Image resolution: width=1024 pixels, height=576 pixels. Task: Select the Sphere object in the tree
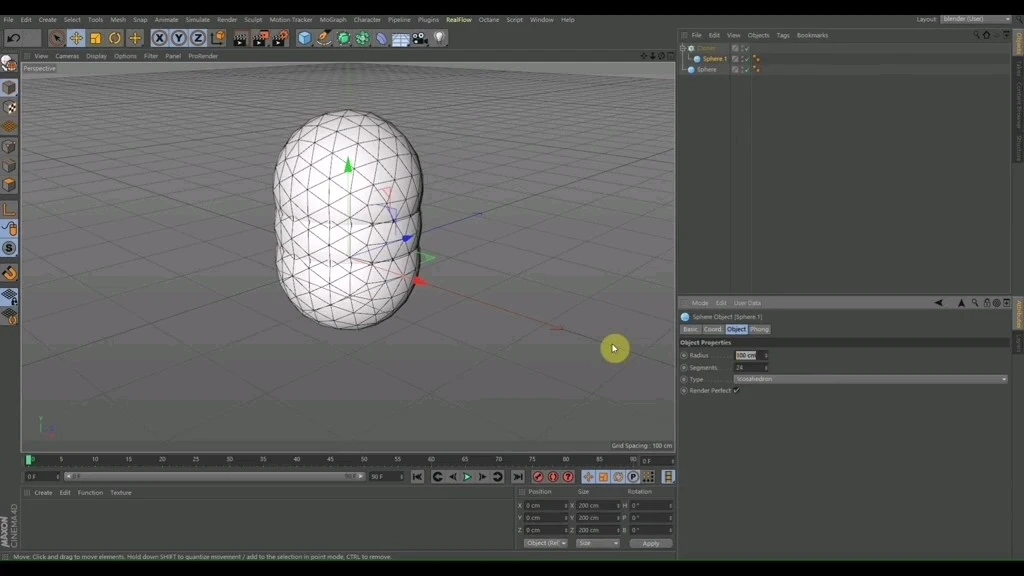coord(707,69)
